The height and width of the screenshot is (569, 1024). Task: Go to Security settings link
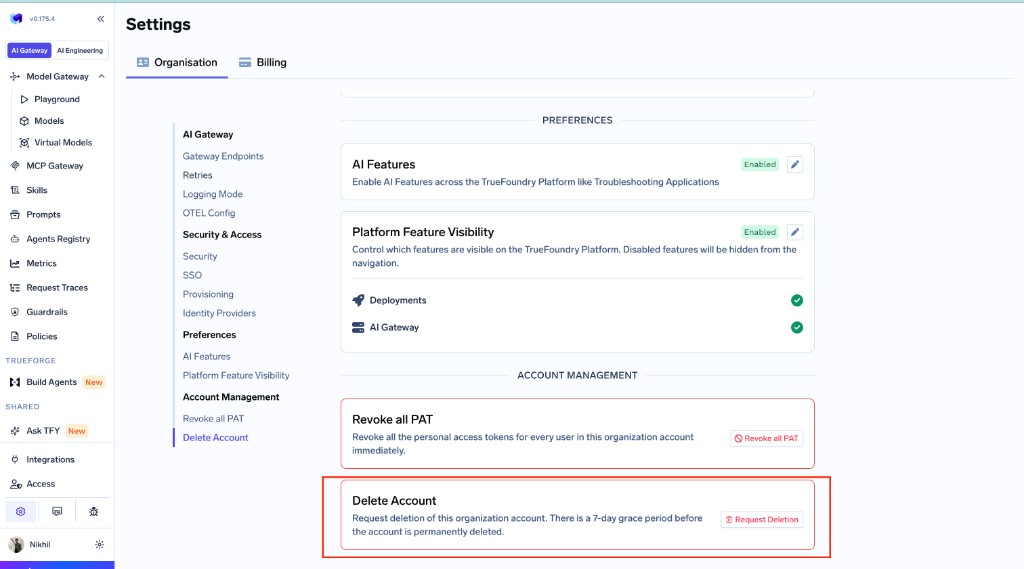click(200, 256)
